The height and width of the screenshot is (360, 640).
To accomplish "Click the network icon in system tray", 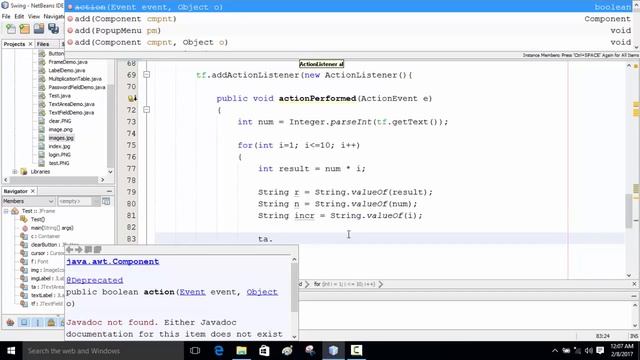I will pos(577,351).
